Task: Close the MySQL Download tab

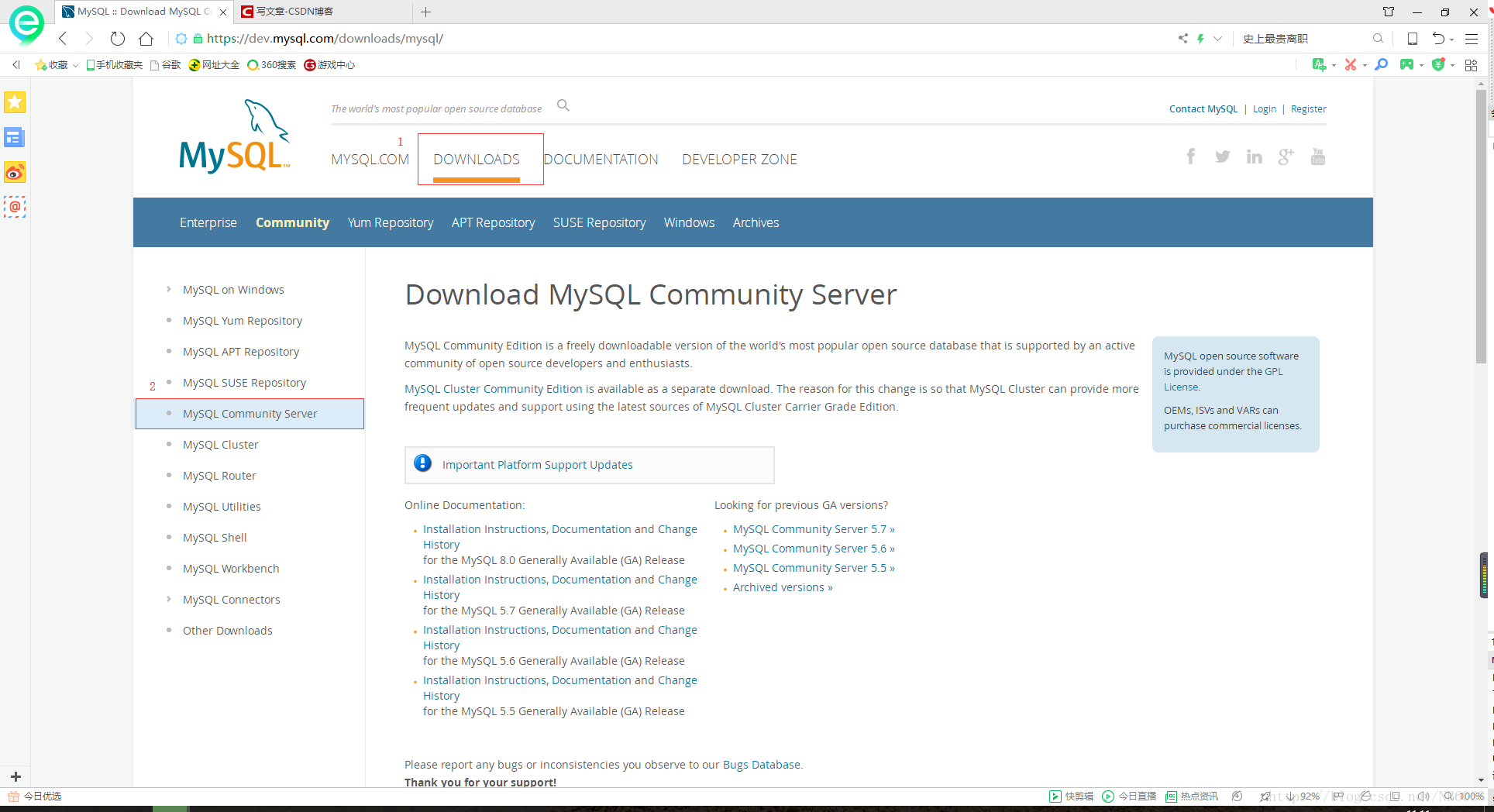Action: click(x=223, y=12)
